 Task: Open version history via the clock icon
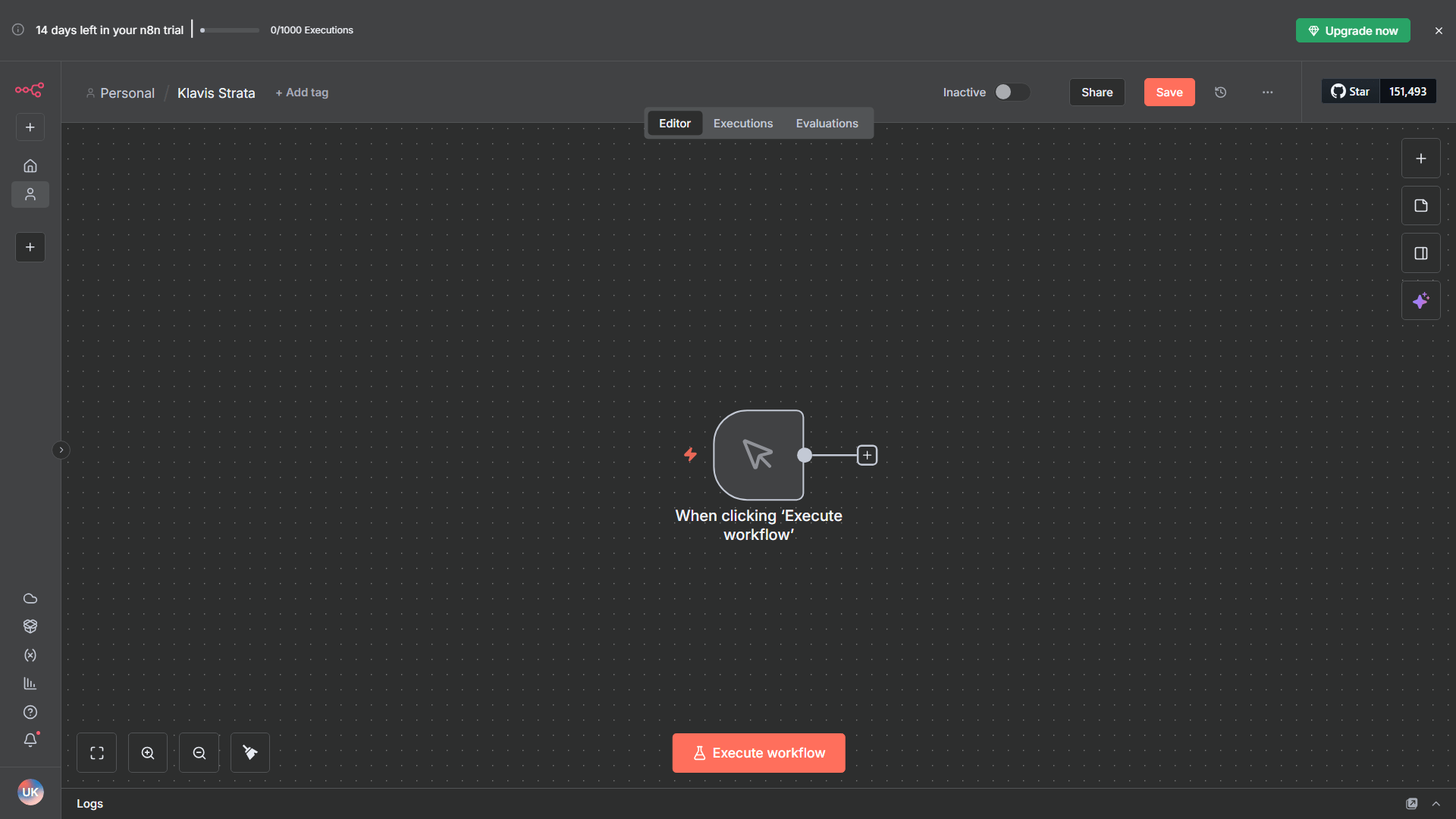click(x=1220, y=92)
